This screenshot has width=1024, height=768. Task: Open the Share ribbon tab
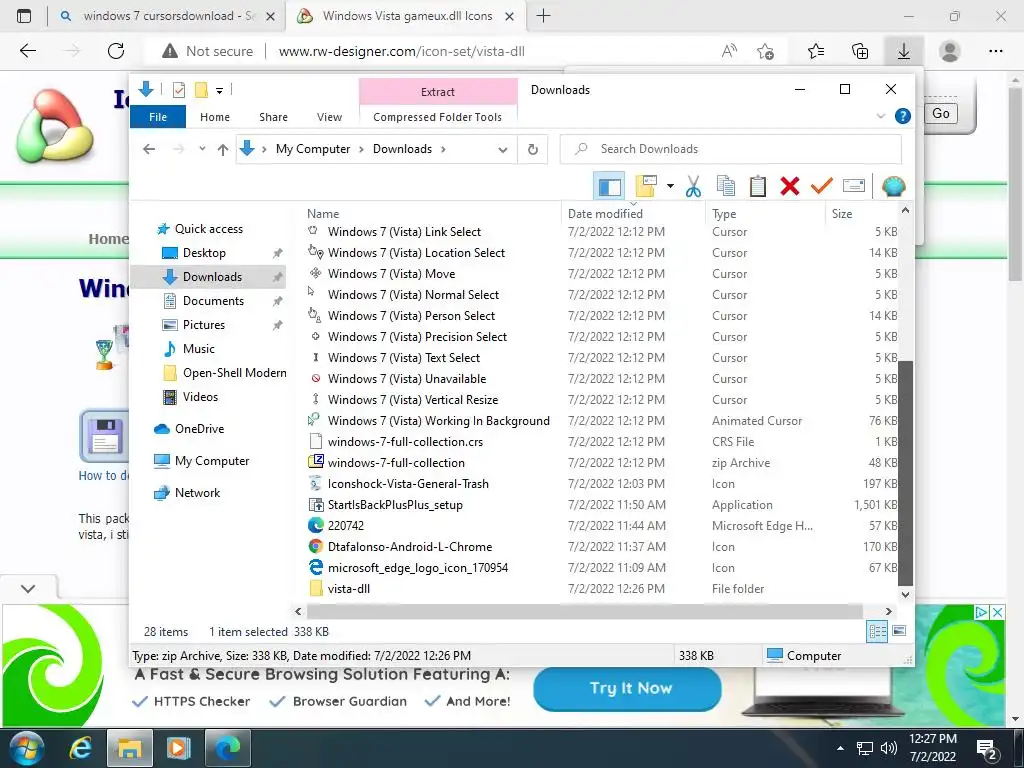(x=273, y=117)
